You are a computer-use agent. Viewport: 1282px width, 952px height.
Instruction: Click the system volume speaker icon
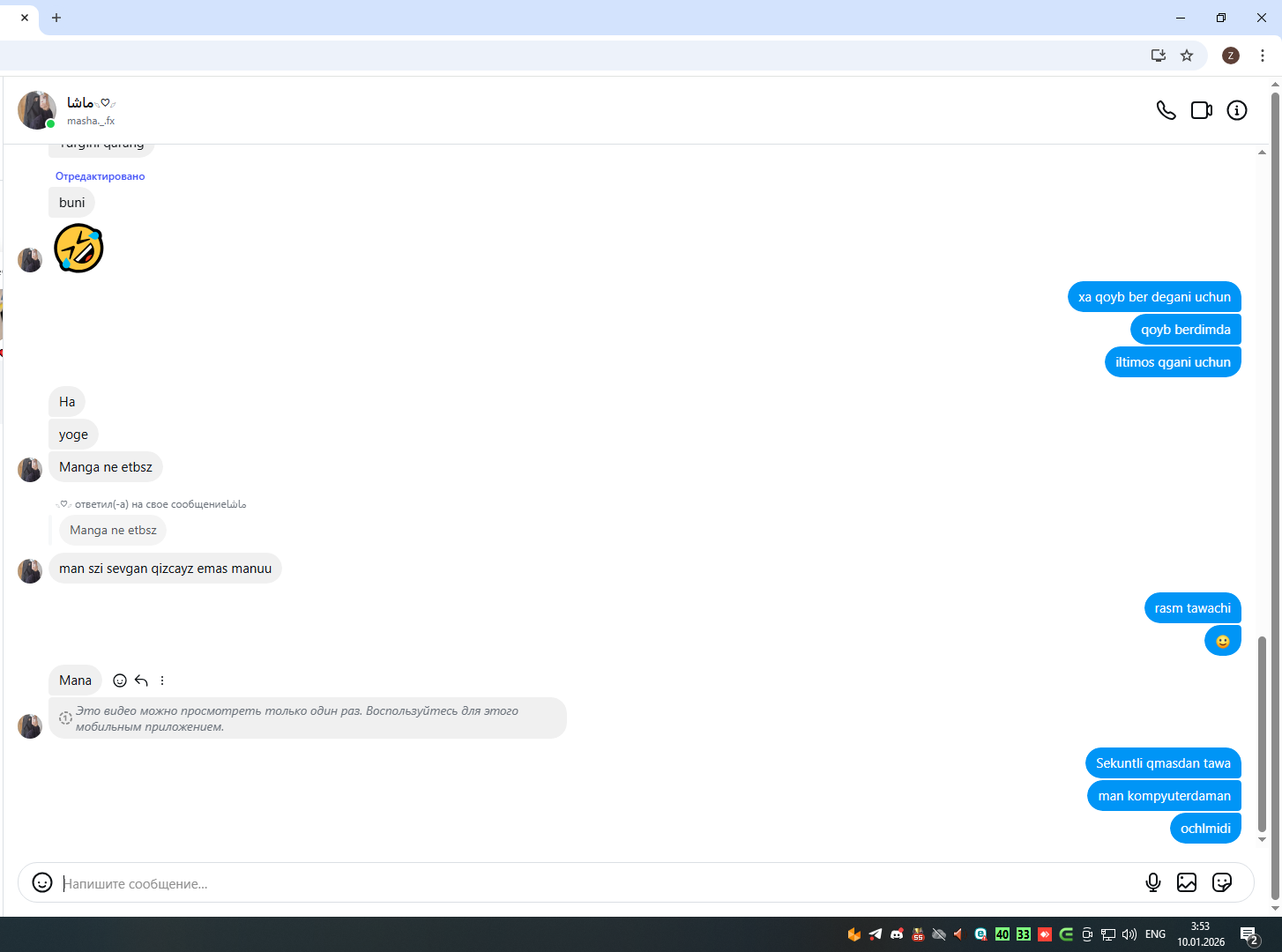pyautogui.click(x=1129, y=934)
